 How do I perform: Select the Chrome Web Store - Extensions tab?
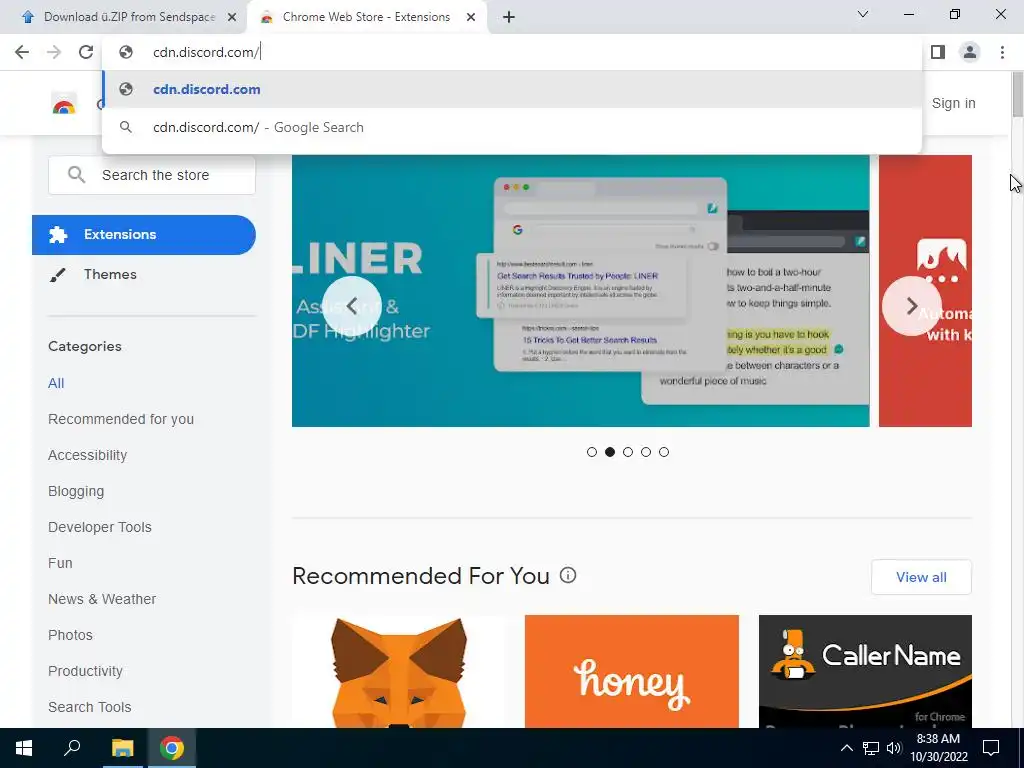tap(368, 17)
